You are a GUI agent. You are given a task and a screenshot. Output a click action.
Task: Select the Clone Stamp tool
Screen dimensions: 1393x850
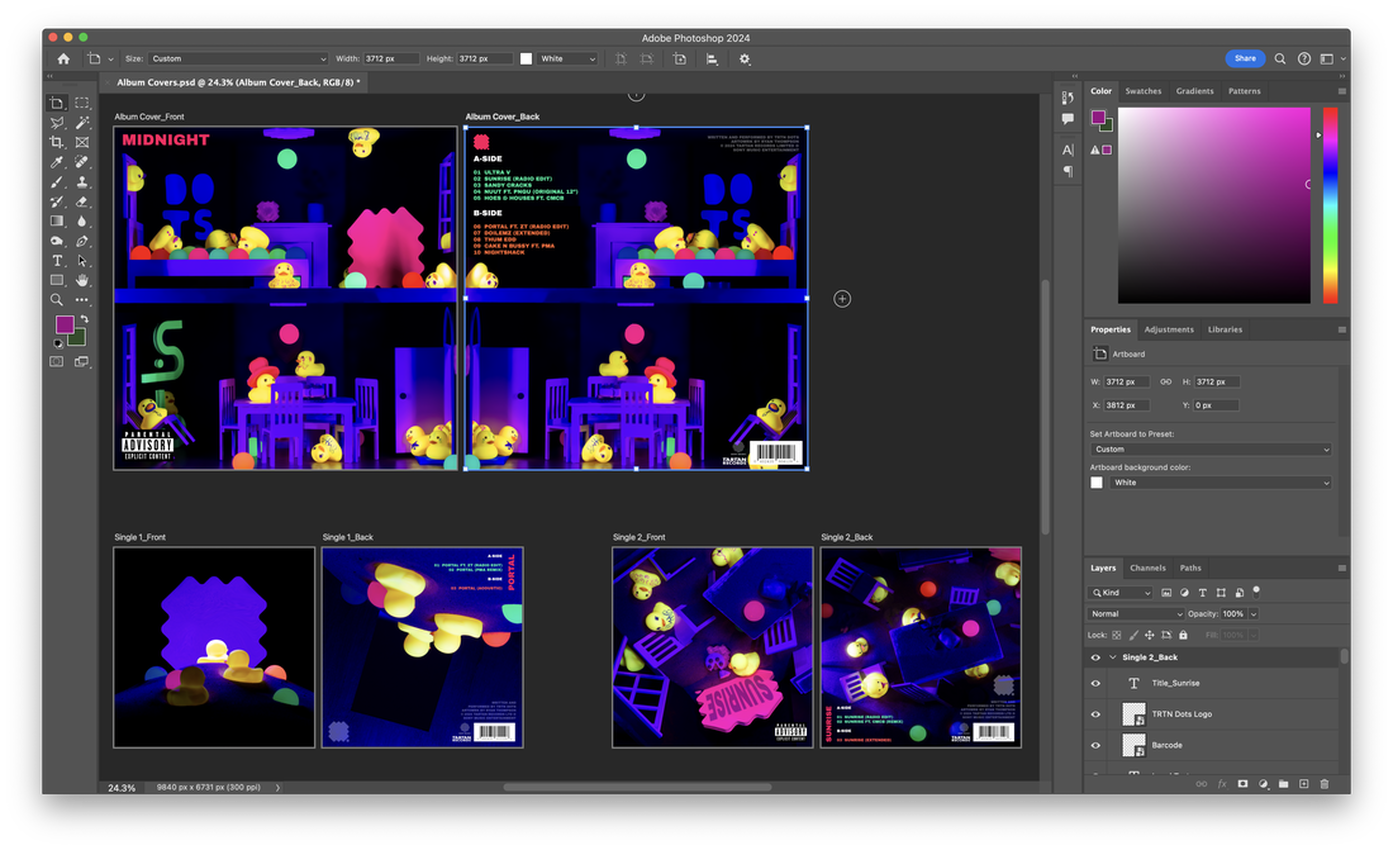click(82, 182)
